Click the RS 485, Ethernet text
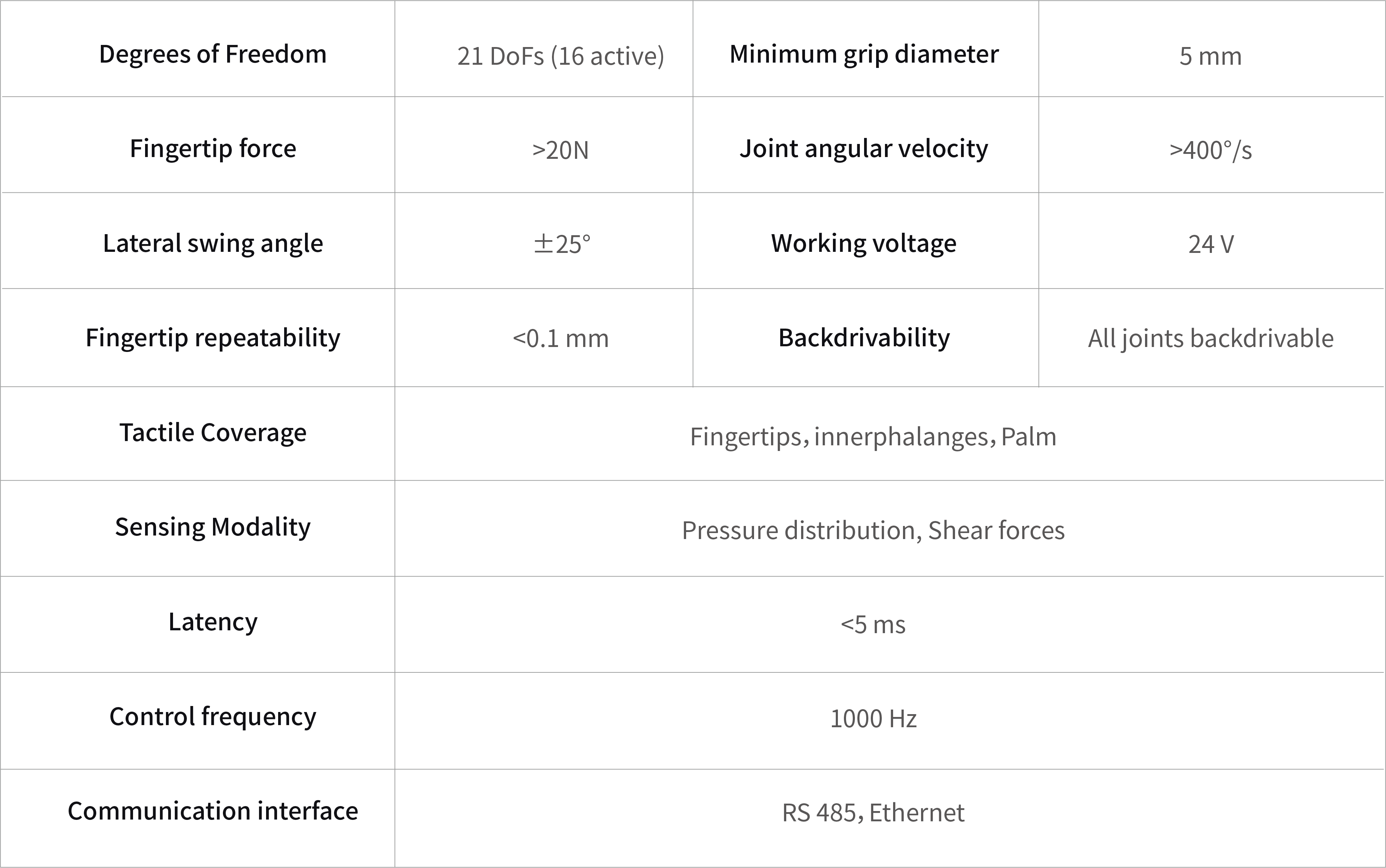1386x868 pixels. (873, 813)
